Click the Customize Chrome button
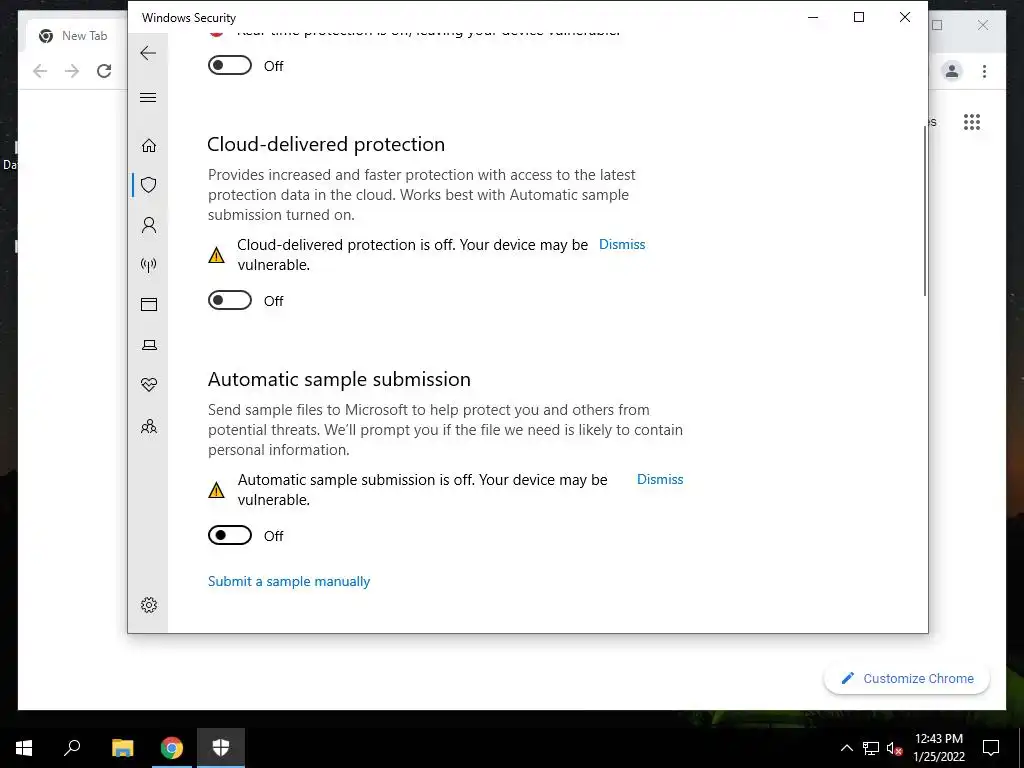The height and width of the screenshot is (768, 1024). coord(906,679)
